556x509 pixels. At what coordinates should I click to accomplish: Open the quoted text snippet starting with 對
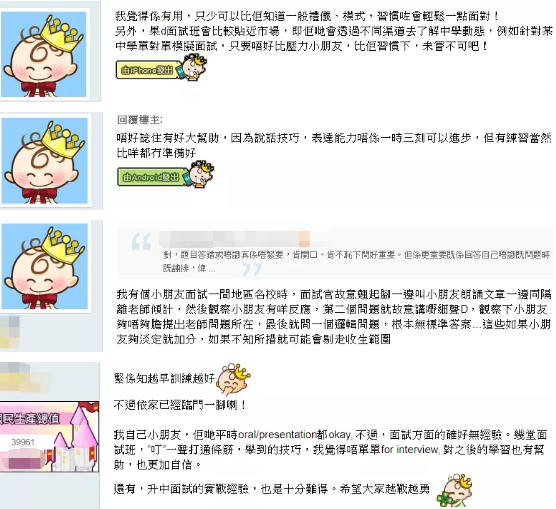point(356,261)
